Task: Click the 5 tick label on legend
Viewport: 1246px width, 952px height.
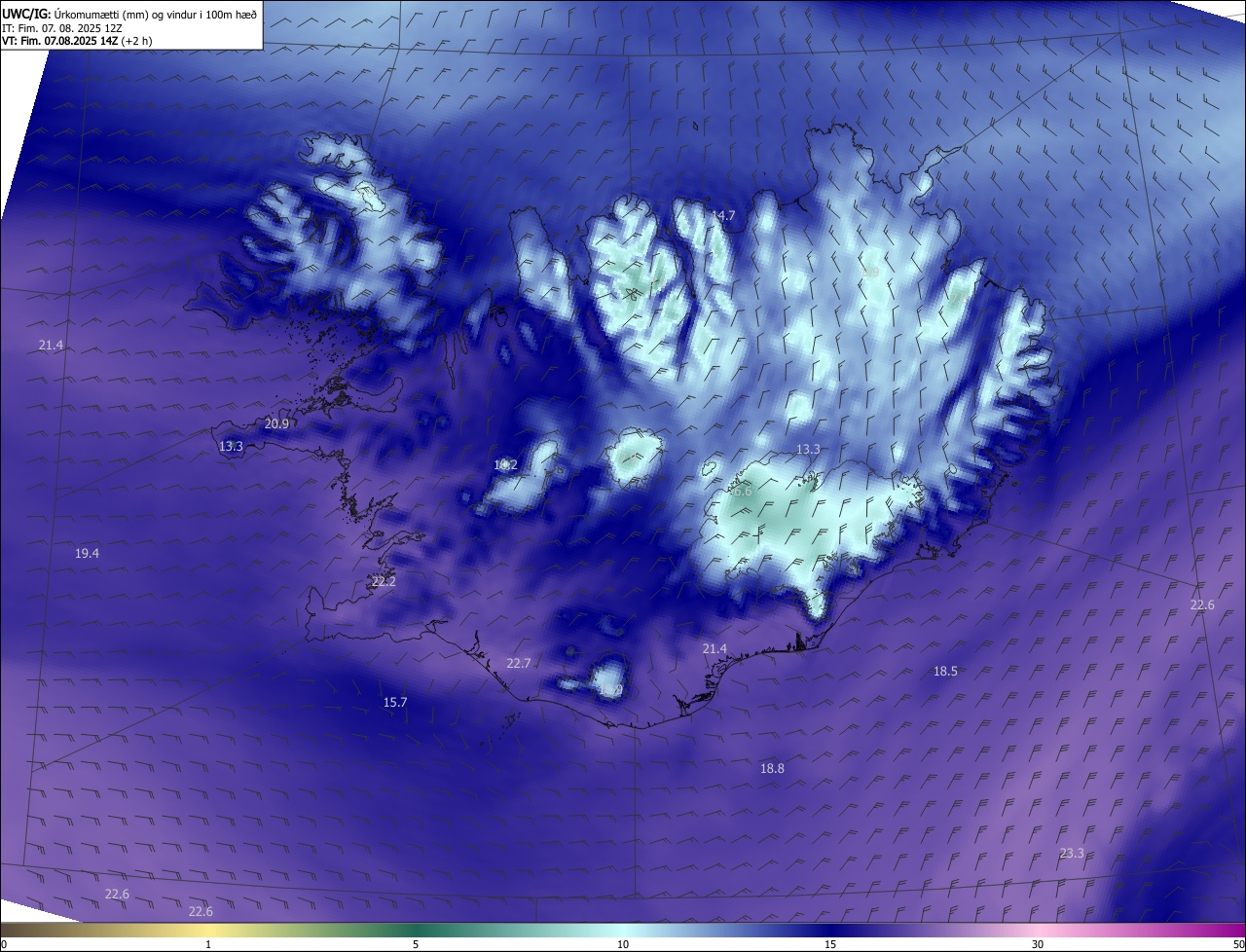Action: (416, 944)
